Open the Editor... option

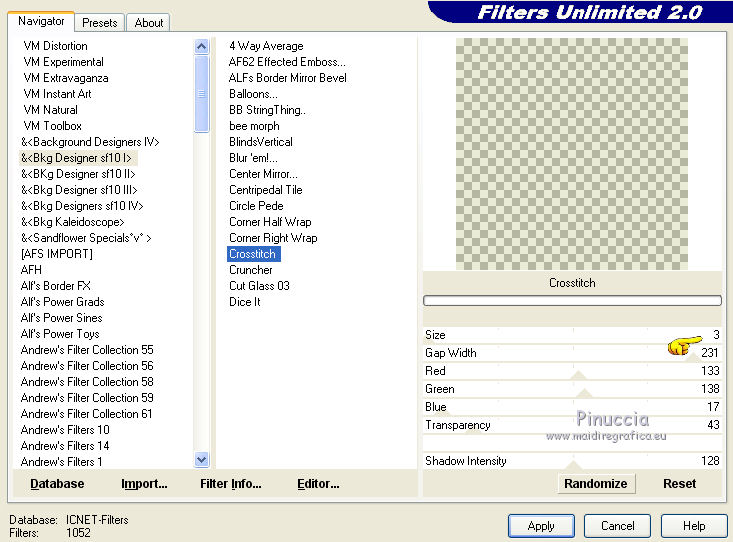[x=318, y=484]
